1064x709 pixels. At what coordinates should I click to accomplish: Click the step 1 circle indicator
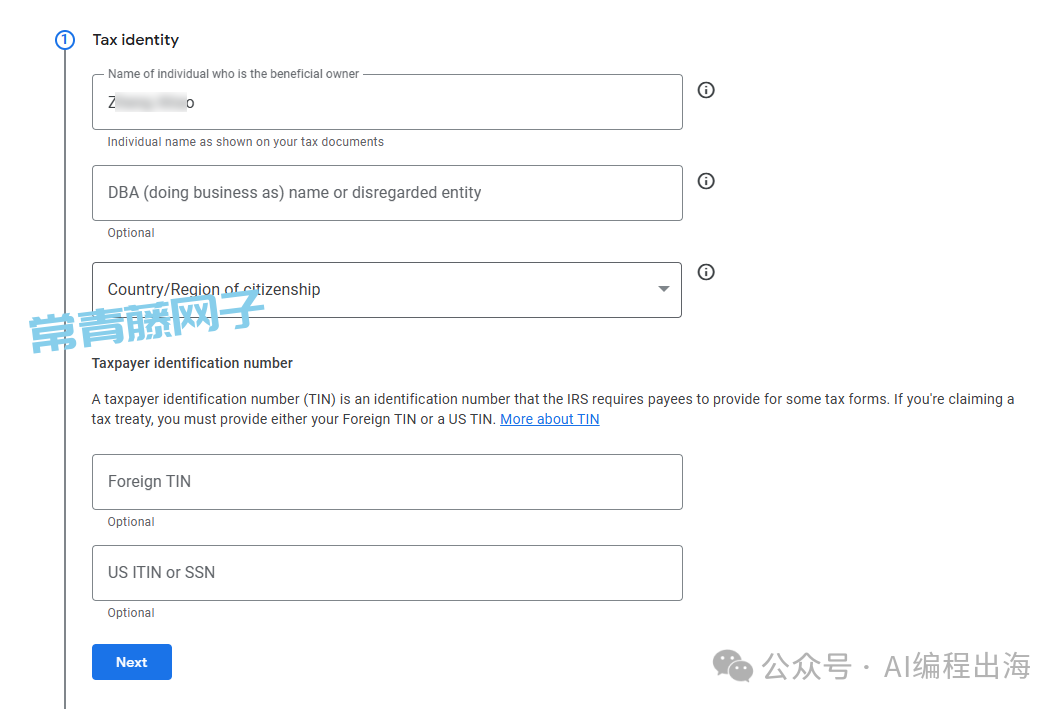[x=65, y=40]
